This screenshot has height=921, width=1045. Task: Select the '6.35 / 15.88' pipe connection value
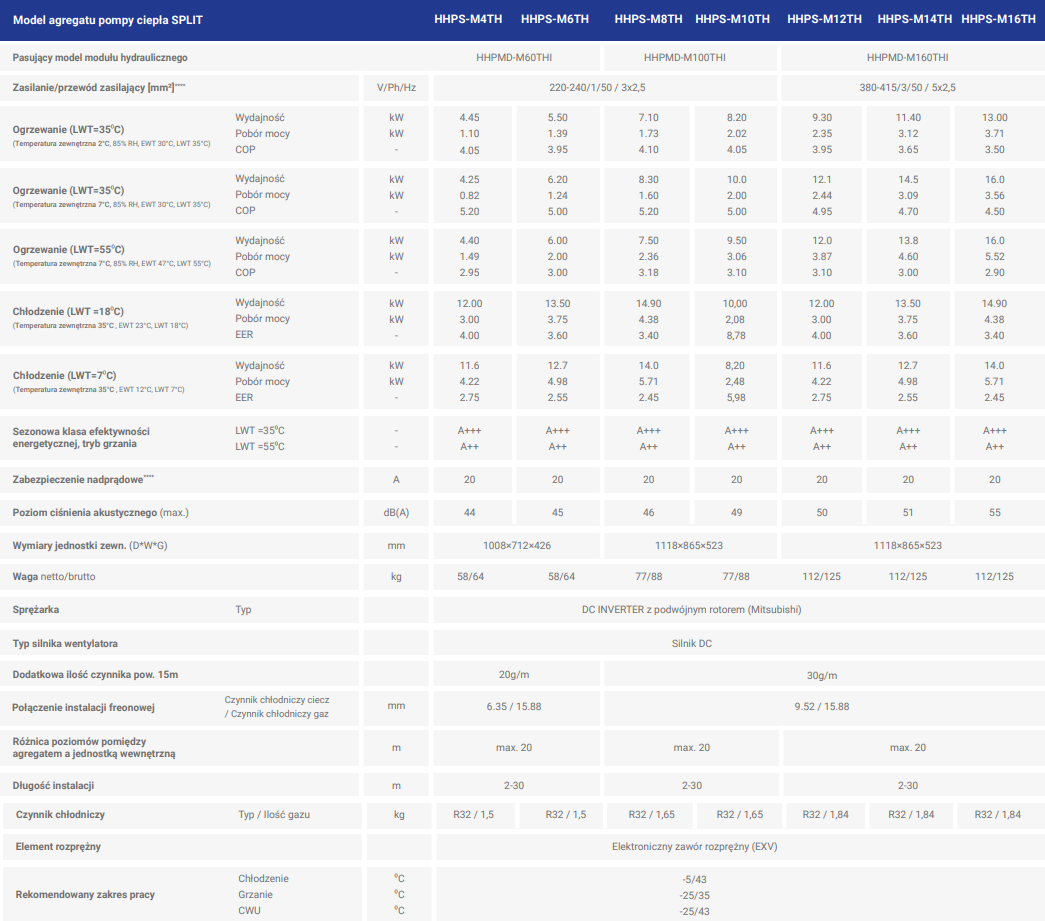(514, 706)
